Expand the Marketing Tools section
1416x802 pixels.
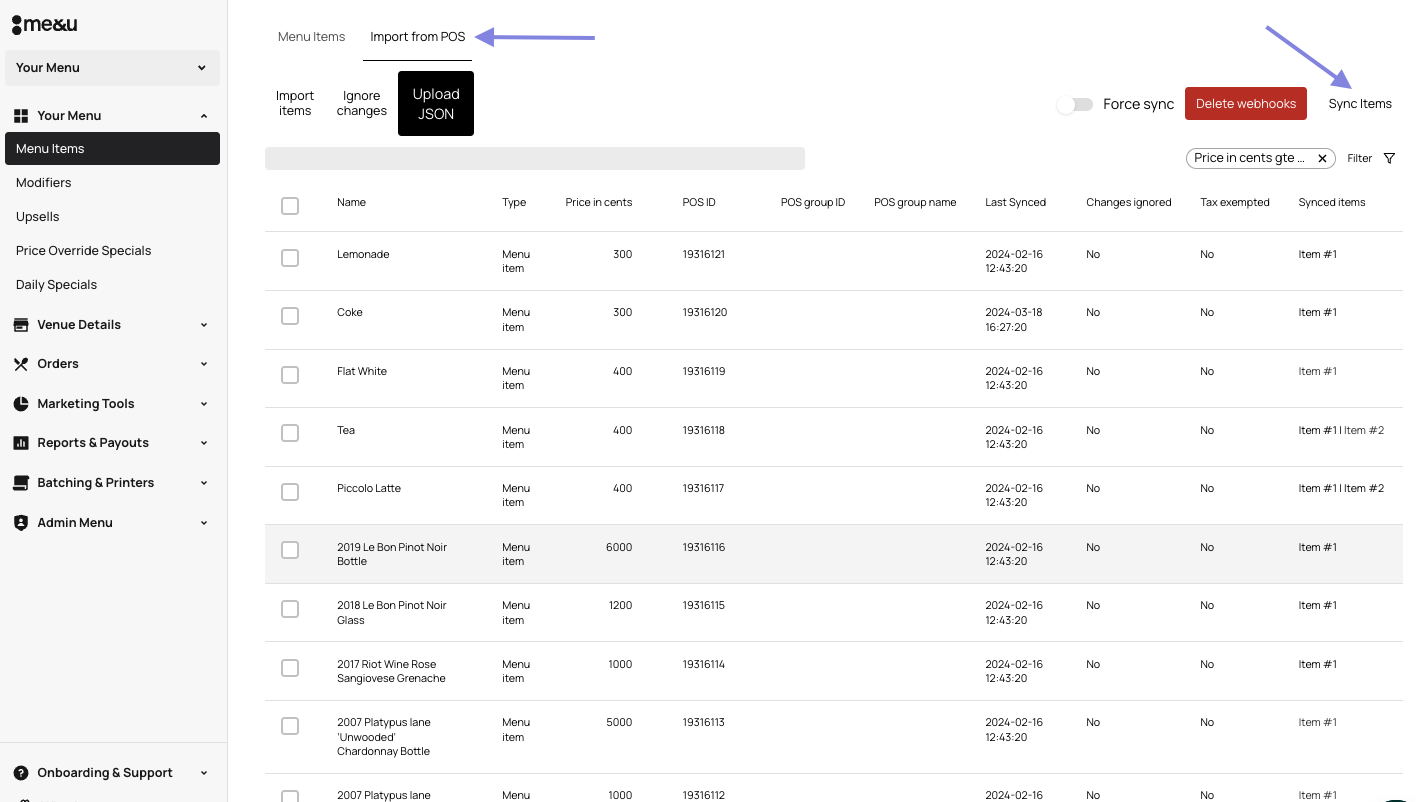[x=204, y=404]
